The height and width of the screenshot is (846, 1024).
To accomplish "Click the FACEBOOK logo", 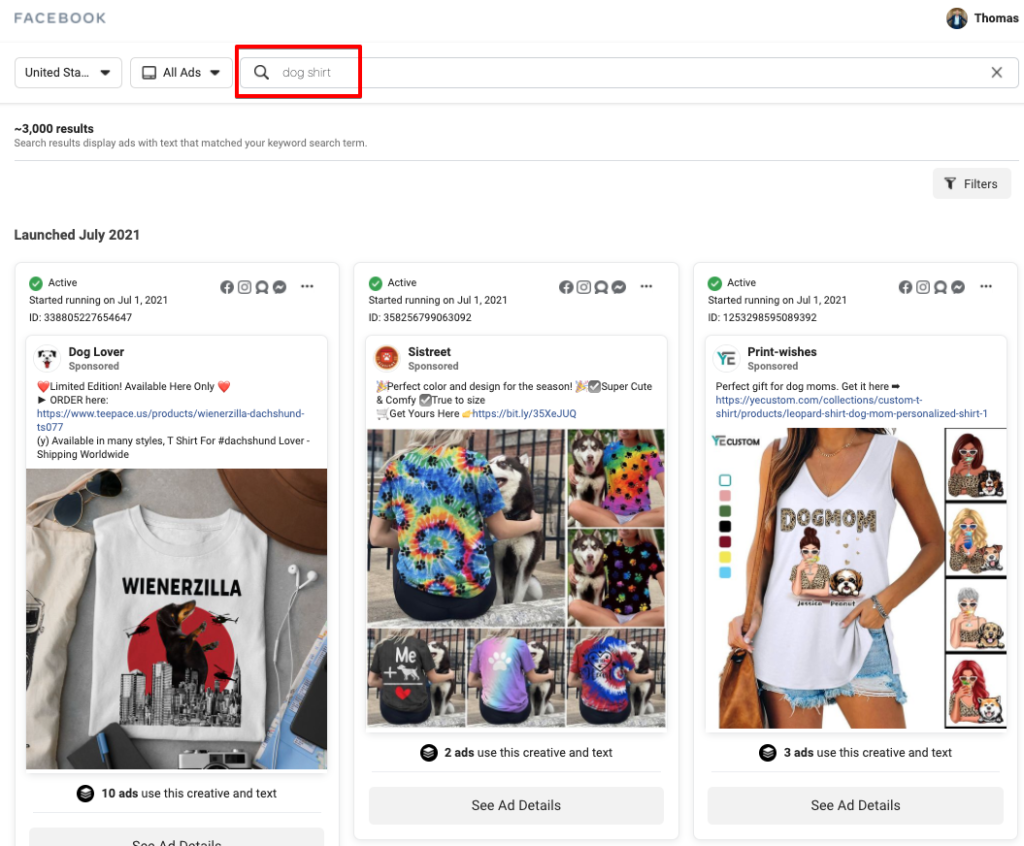I will tap(60, 18).
